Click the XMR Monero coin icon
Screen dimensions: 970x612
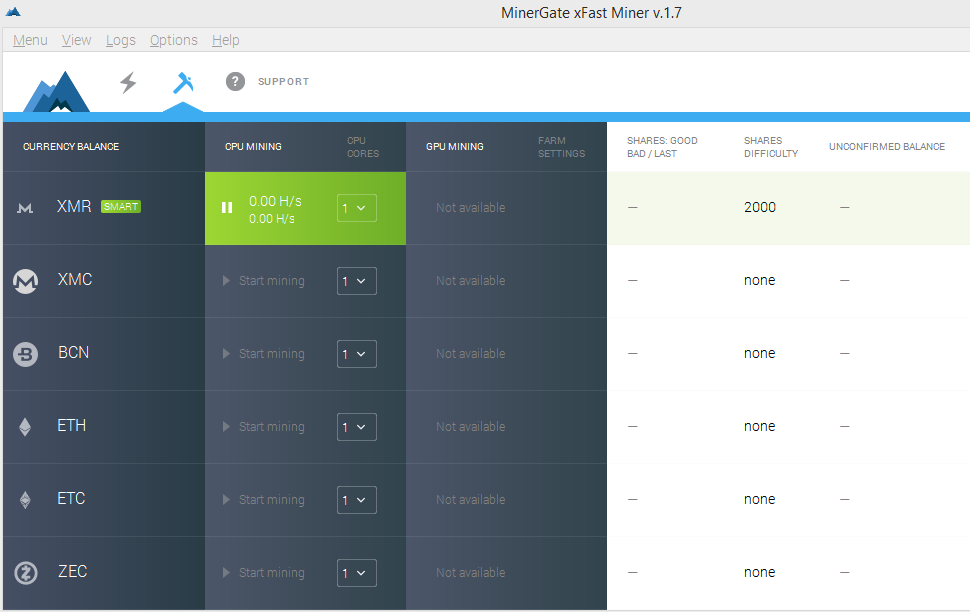coord(25,208)
